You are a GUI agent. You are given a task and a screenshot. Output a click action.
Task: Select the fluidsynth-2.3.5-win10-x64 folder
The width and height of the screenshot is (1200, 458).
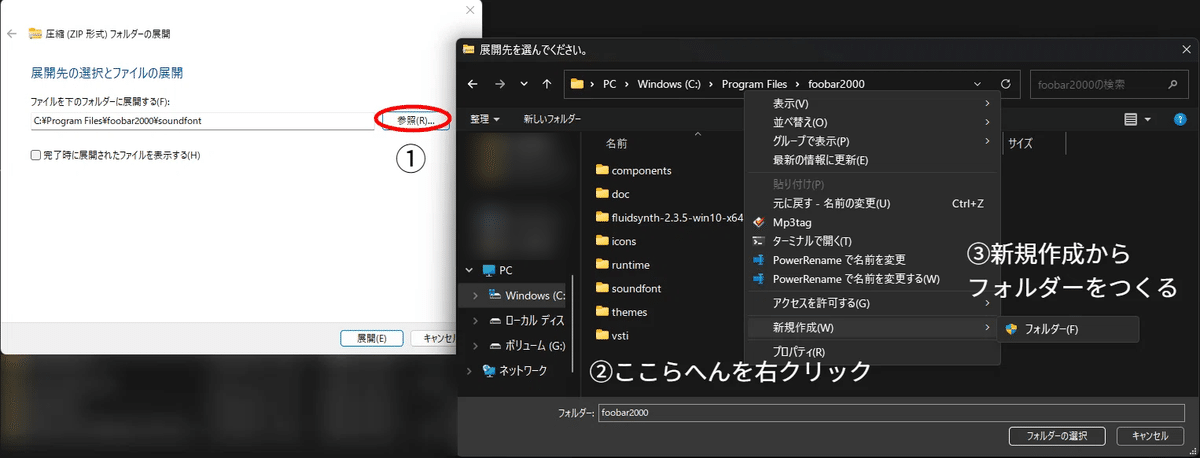point(669,217)
